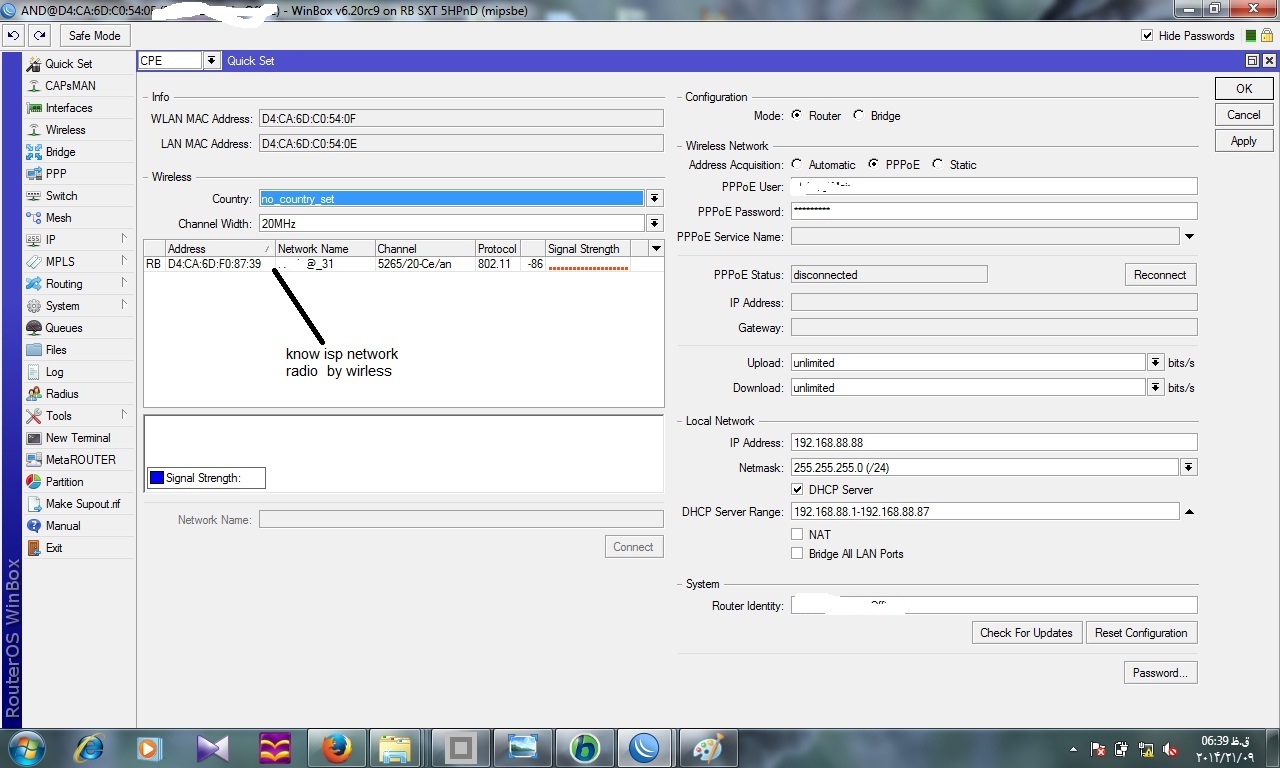The image size is (1280, 768).
Task: Open the Wireless section
Action: tap(65, 130)
